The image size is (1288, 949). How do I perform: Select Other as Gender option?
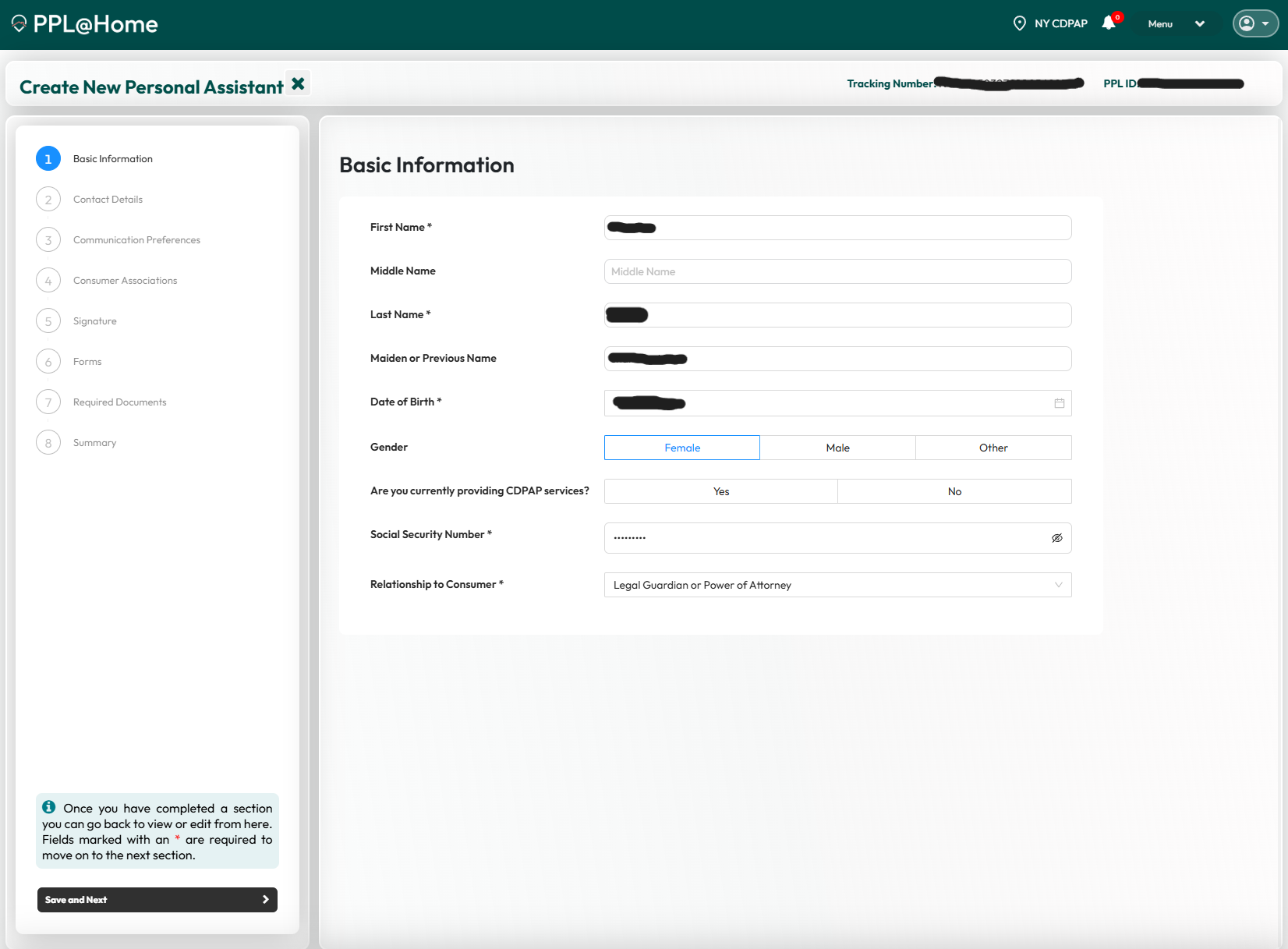(993, 448)
